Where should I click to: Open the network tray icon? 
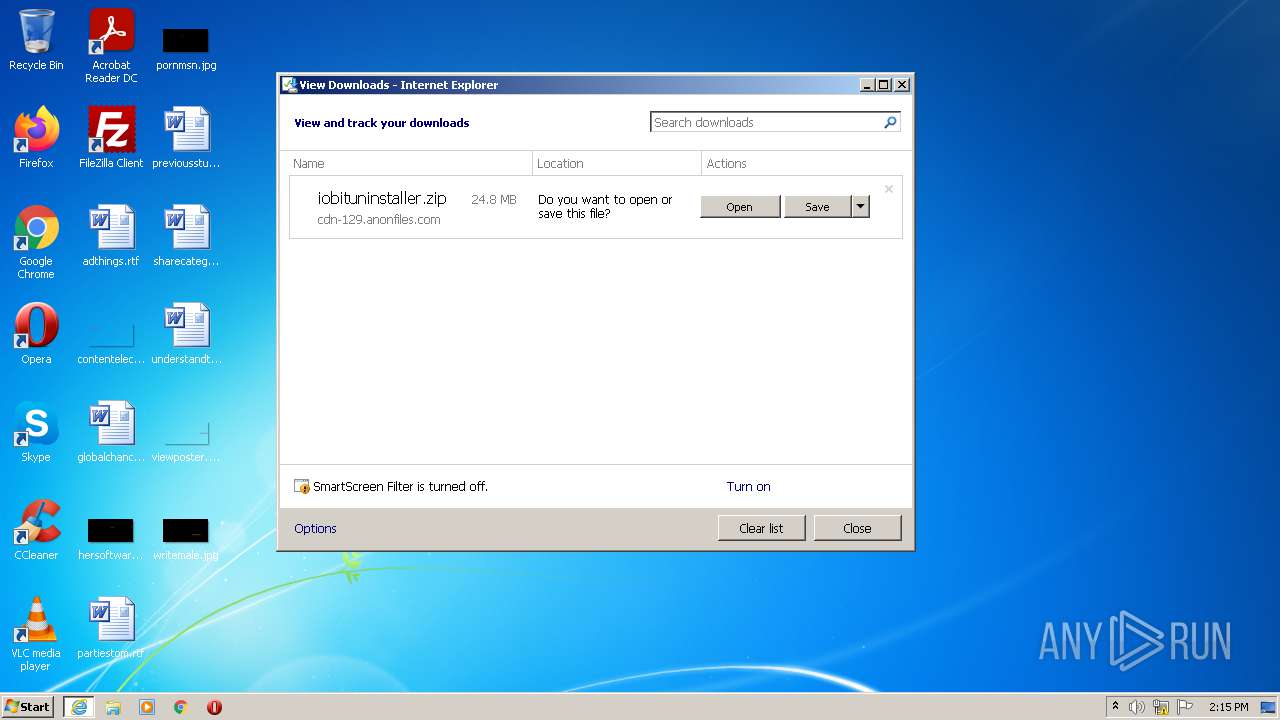click(1161, 707)
